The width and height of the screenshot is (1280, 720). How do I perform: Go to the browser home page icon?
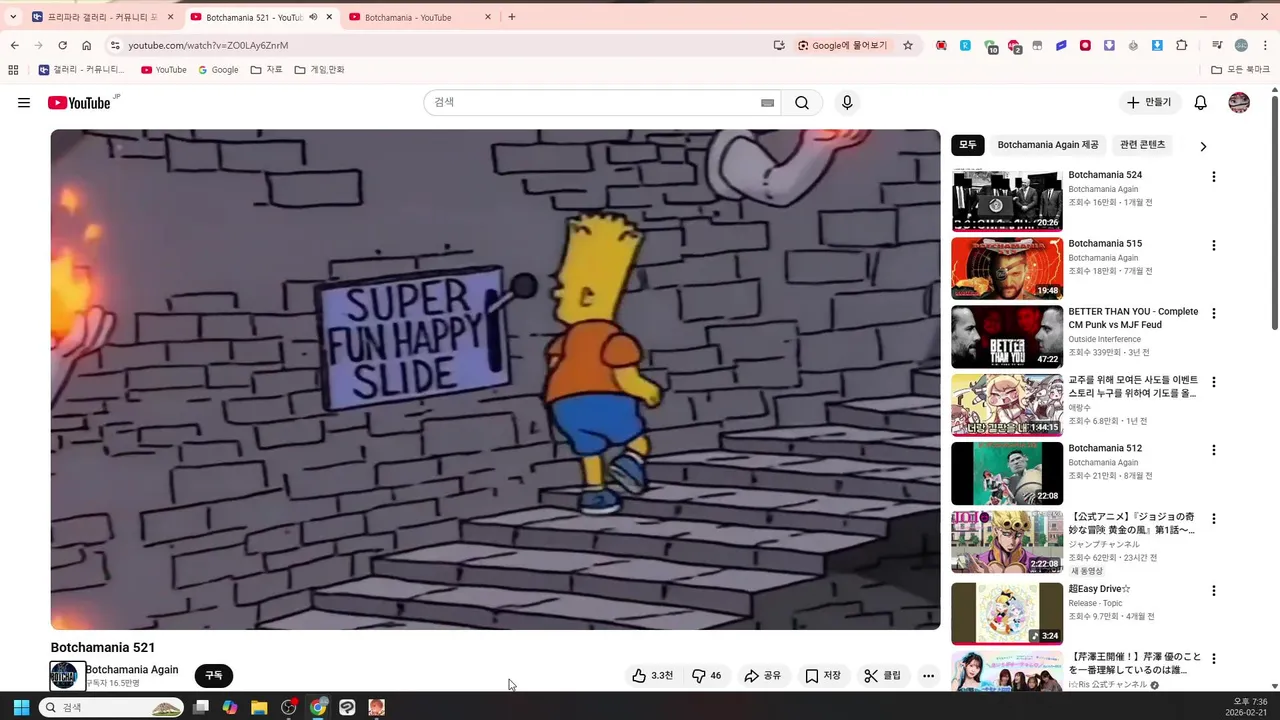(x=87, y=45)
